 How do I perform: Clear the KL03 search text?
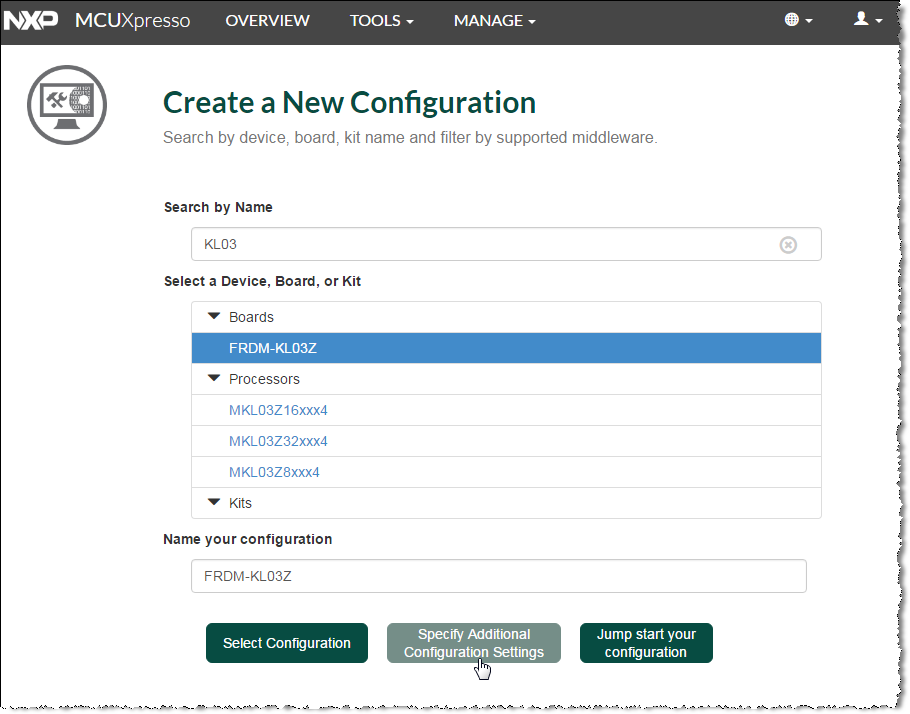(788, 245)
